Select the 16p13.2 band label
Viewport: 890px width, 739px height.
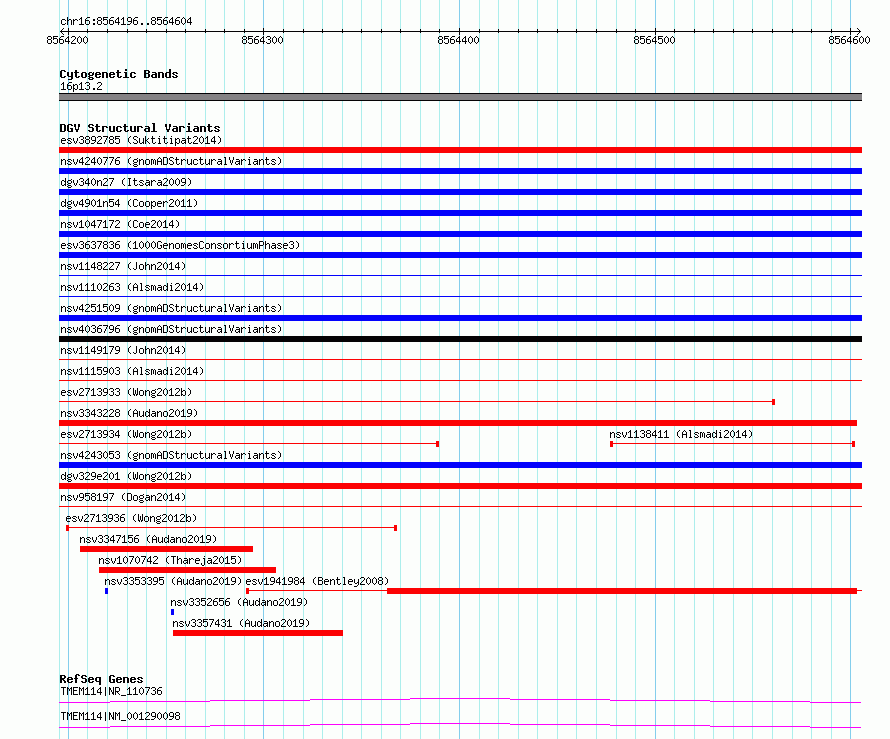(x=81, y=86)
